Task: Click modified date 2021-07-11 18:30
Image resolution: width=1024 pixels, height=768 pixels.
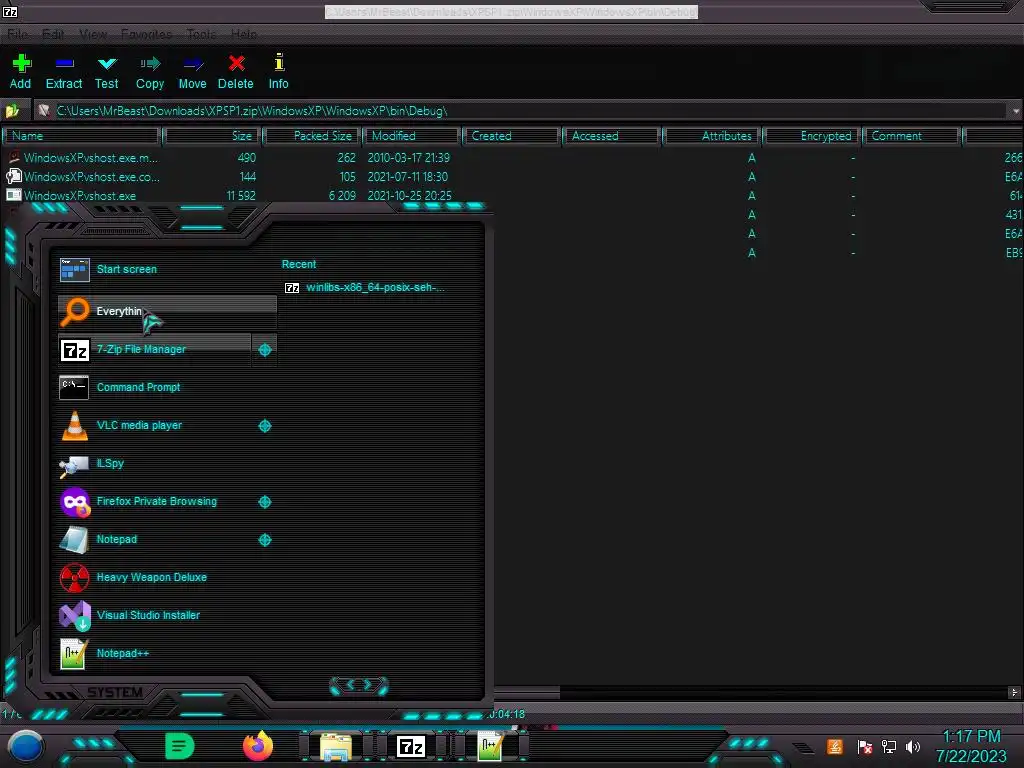Action: (x=408, y=177)
